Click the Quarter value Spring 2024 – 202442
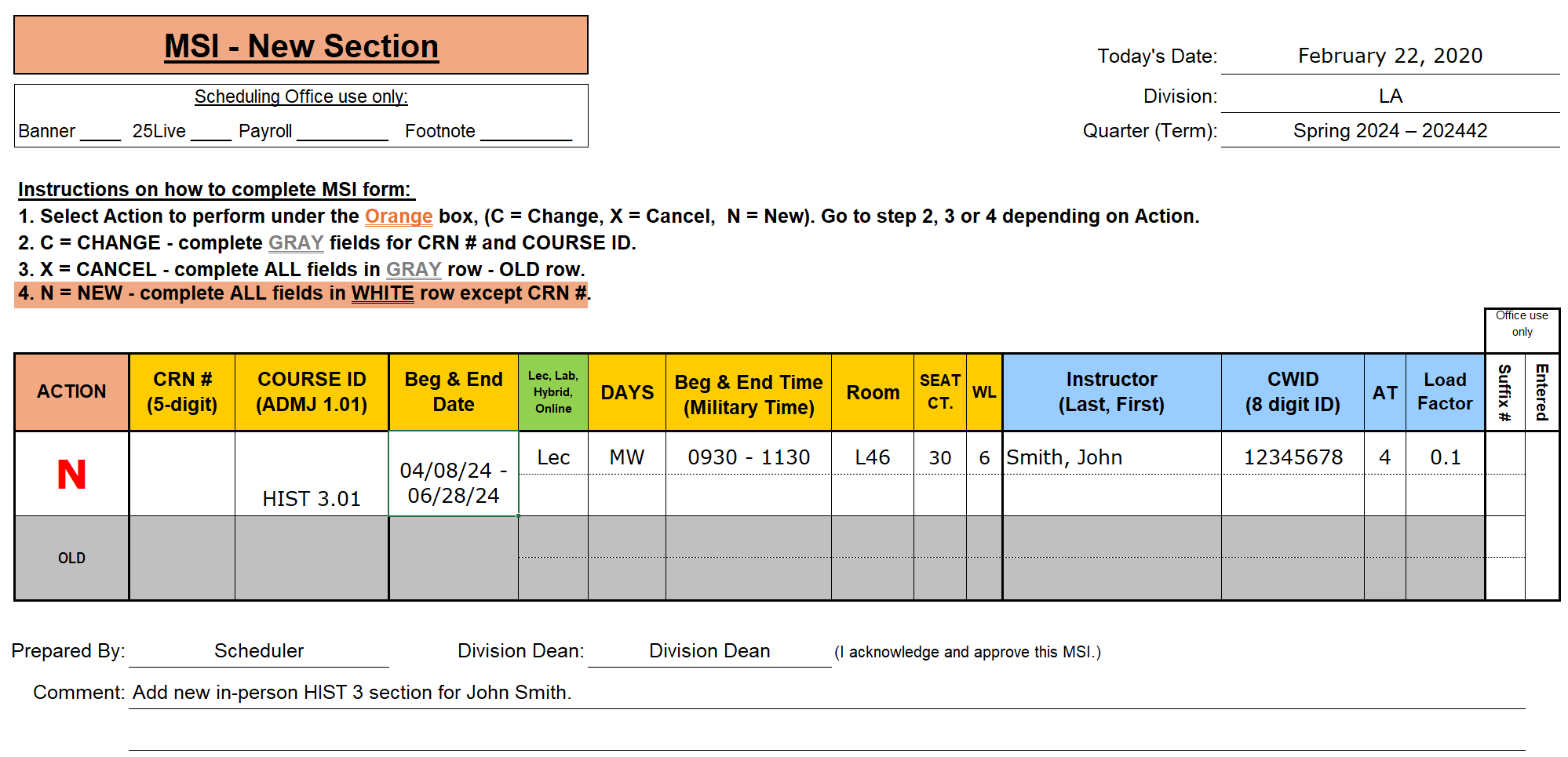 coord(1390,130)
